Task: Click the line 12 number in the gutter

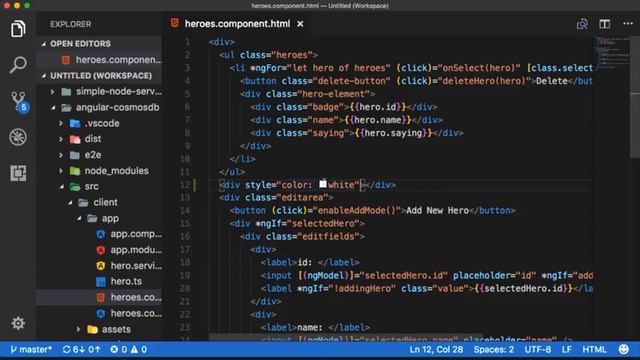Action: coord(185,185)
